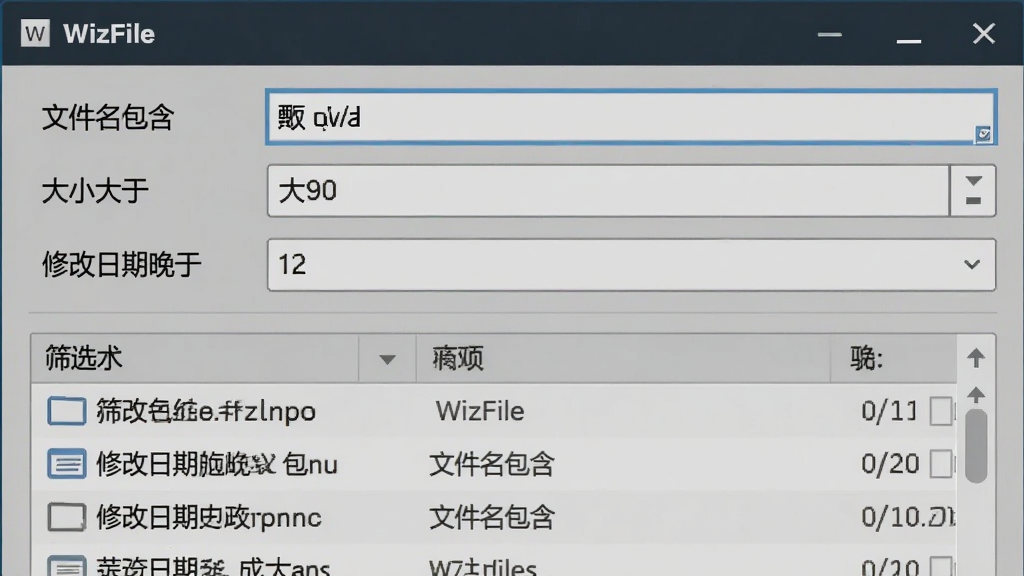Screen dimensions: 1024x576
Task: Sort by the 筛选术 column header
Action: pos(195,359)
